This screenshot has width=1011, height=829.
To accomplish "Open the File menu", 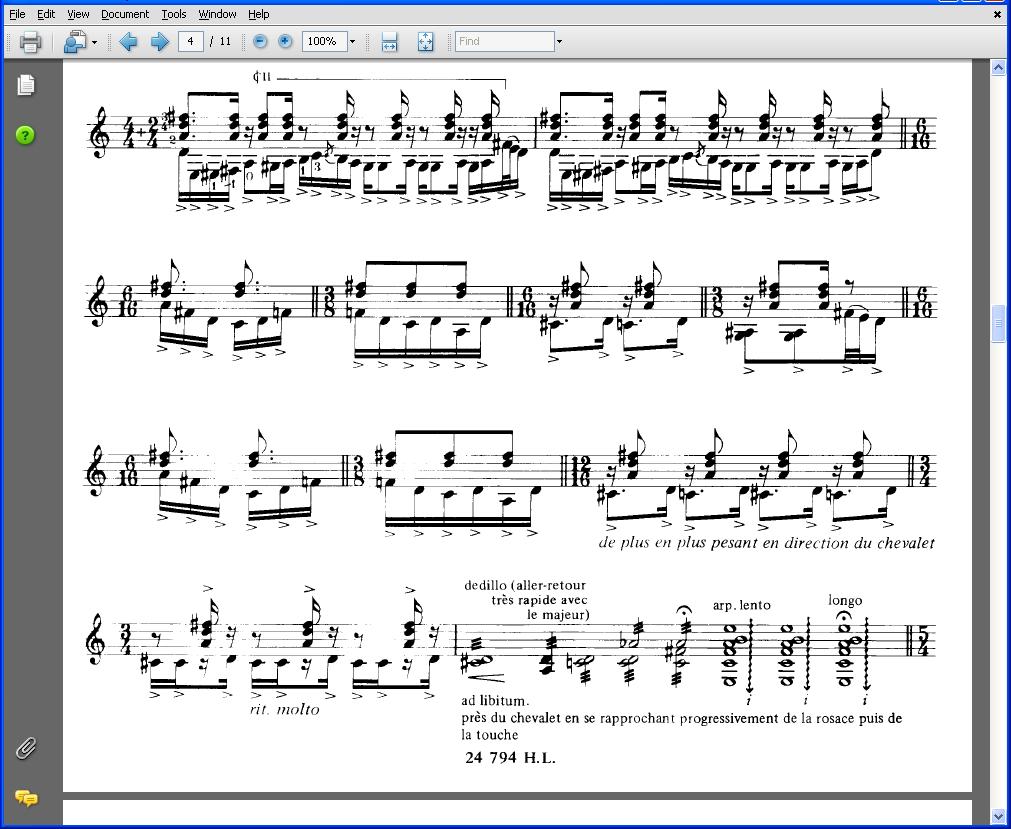I will (x=17, y=14).
